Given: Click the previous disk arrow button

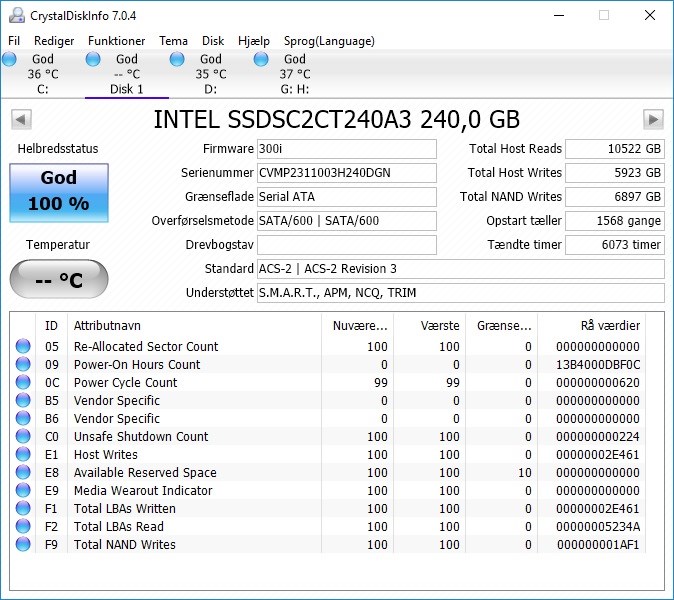Looking at the screenshot, I should (21, 119).
